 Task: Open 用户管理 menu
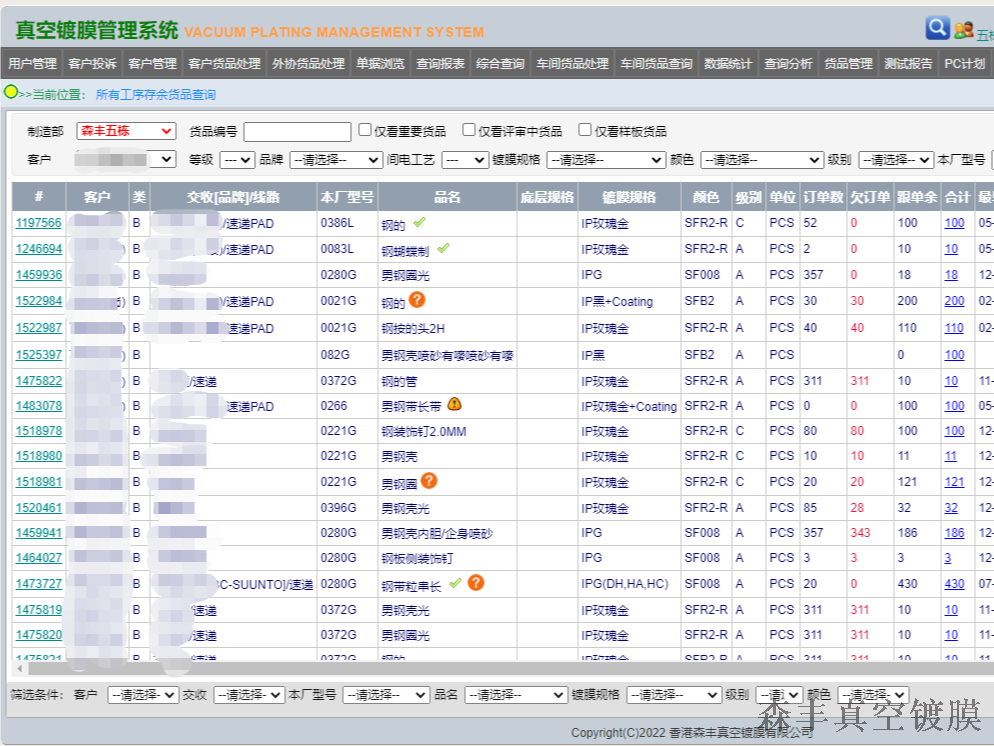(32, 63)
